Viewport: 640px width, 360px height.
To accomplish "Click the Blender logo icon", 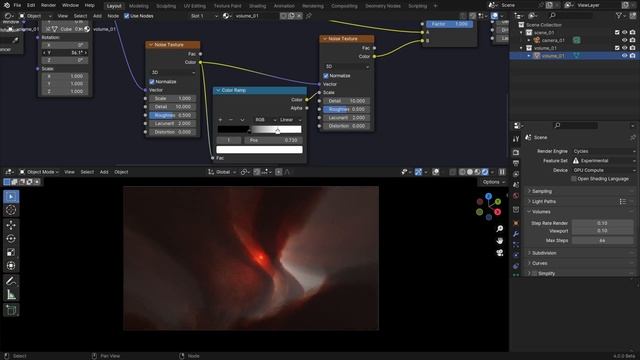I will 7,5.
